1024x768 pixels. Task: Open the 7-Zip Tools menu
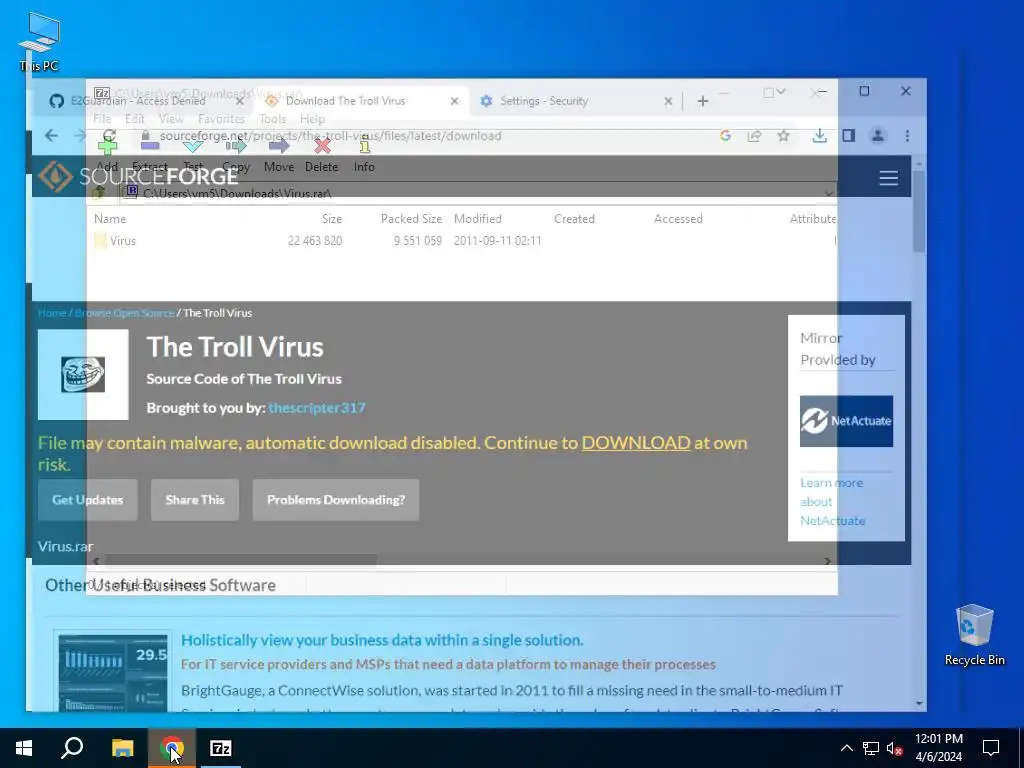(272, 119)
